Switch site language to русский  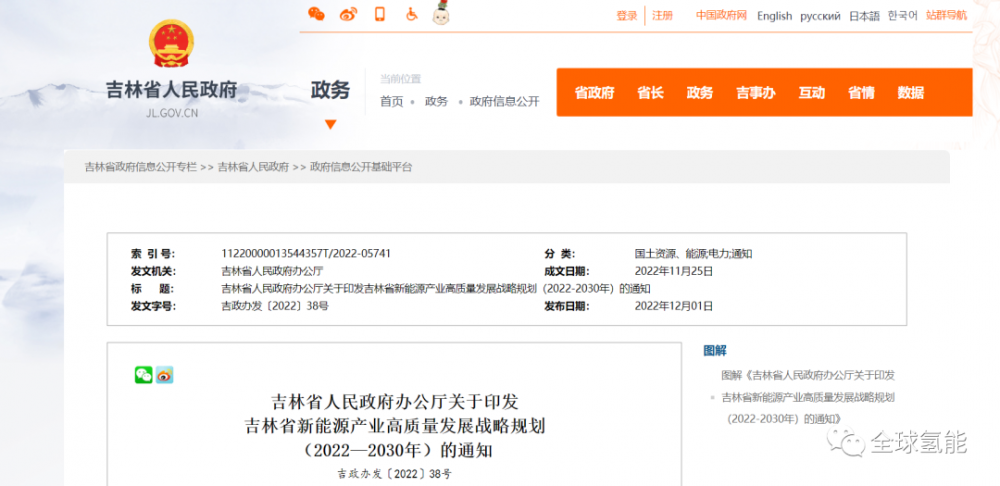point(820,16)
